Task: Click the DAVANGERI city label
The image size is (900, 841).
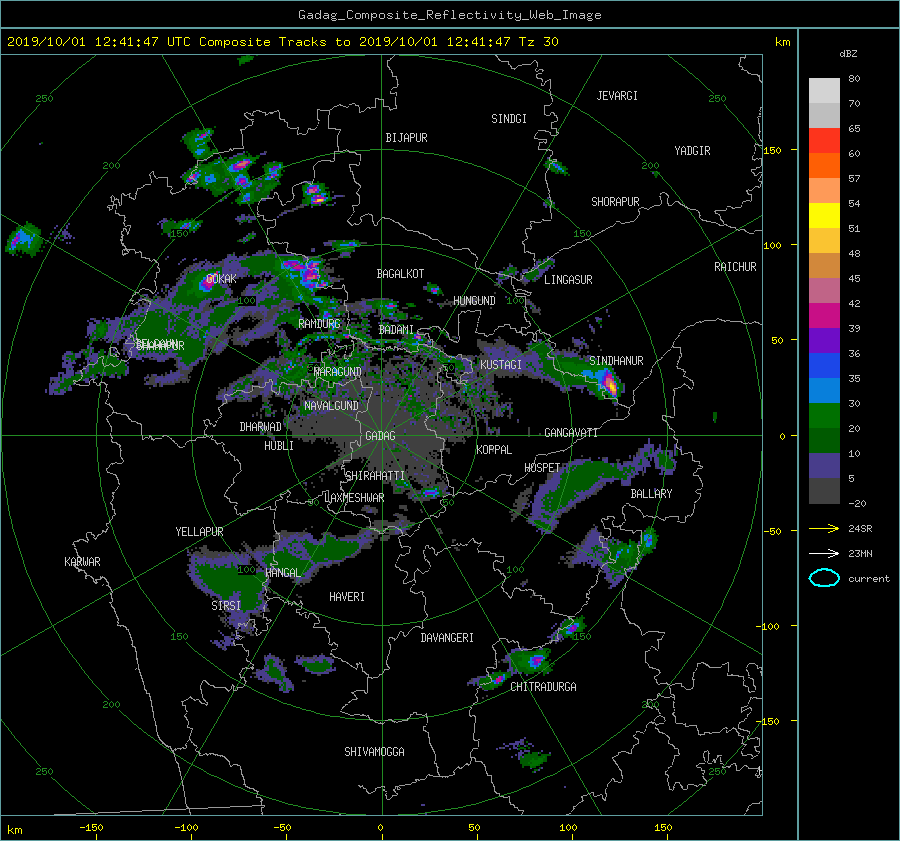Action: (x=447, y=638)
